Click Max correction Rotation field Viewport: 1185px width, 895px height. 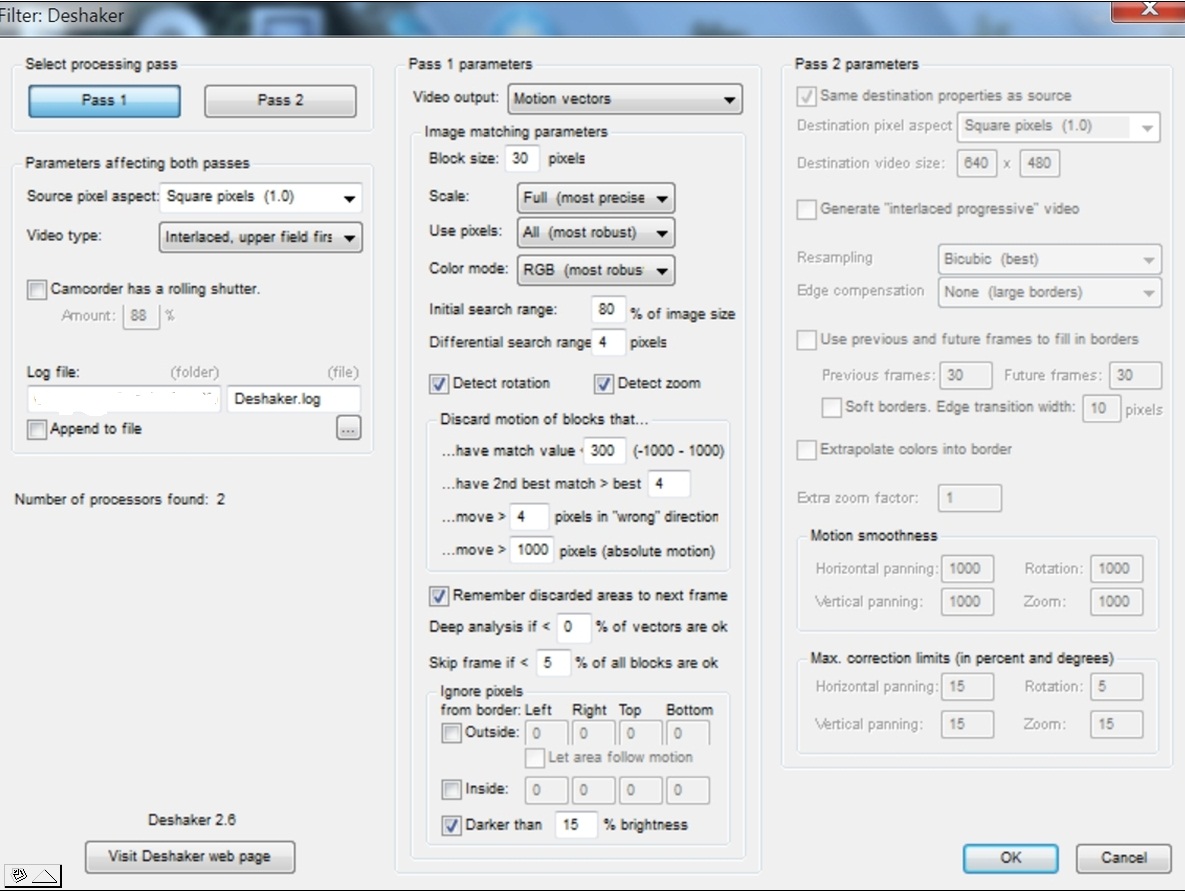click(x=1117, y=687)
